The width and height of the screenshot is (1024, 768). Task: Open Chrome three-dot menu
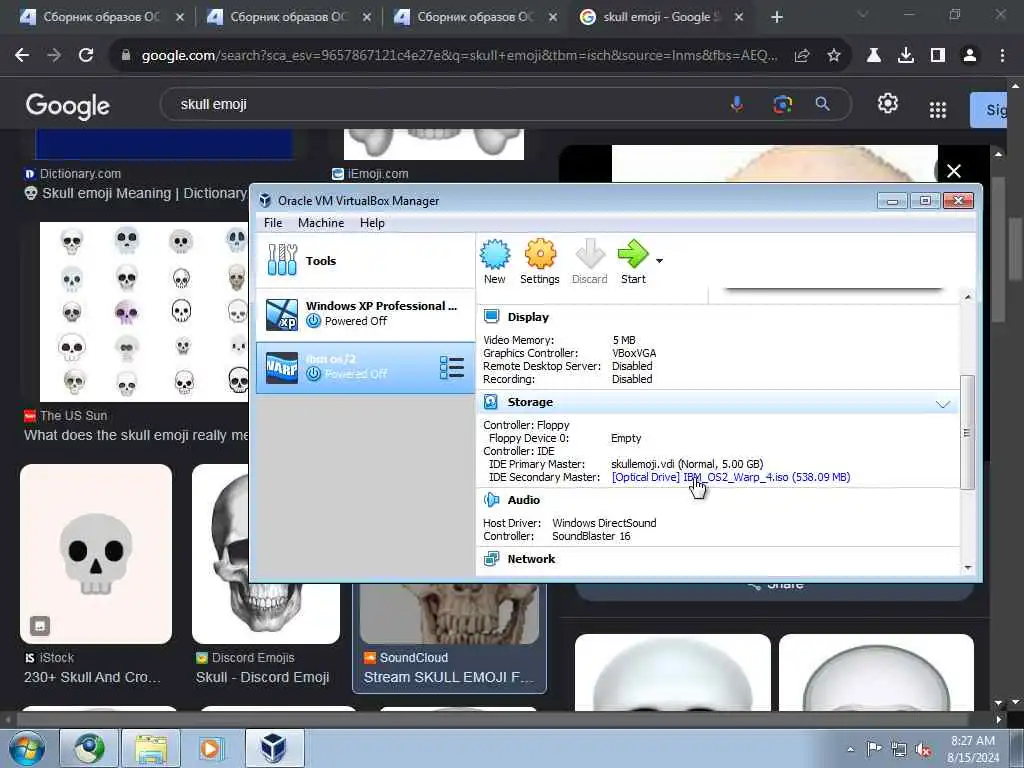point(1002,56)
